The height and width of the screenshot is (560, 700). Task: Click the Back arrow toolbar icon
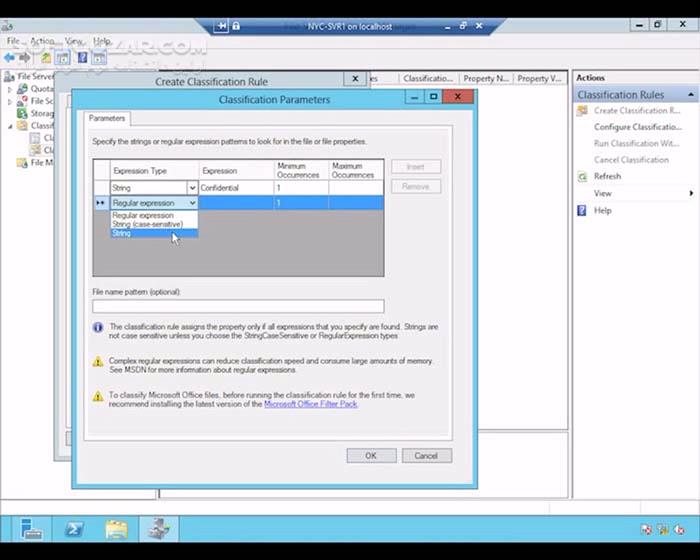9,58
